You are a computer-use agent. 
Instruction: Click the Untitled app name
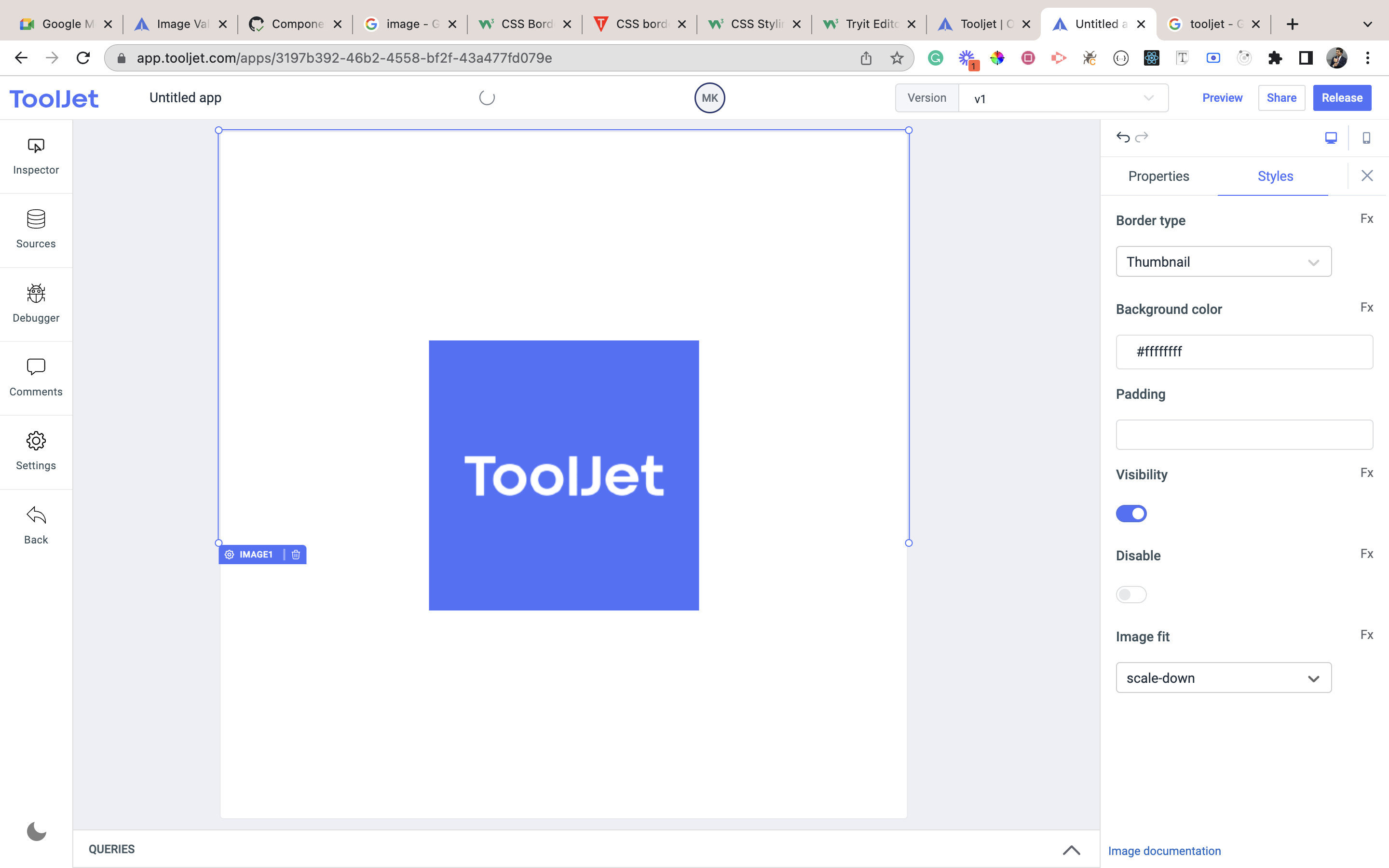[185, 98]
